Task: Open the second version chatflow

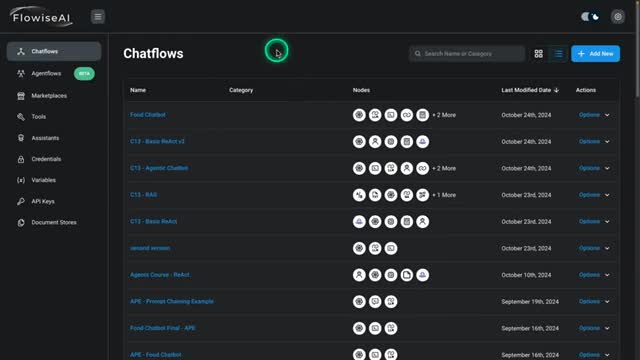Action: (150, 248)
